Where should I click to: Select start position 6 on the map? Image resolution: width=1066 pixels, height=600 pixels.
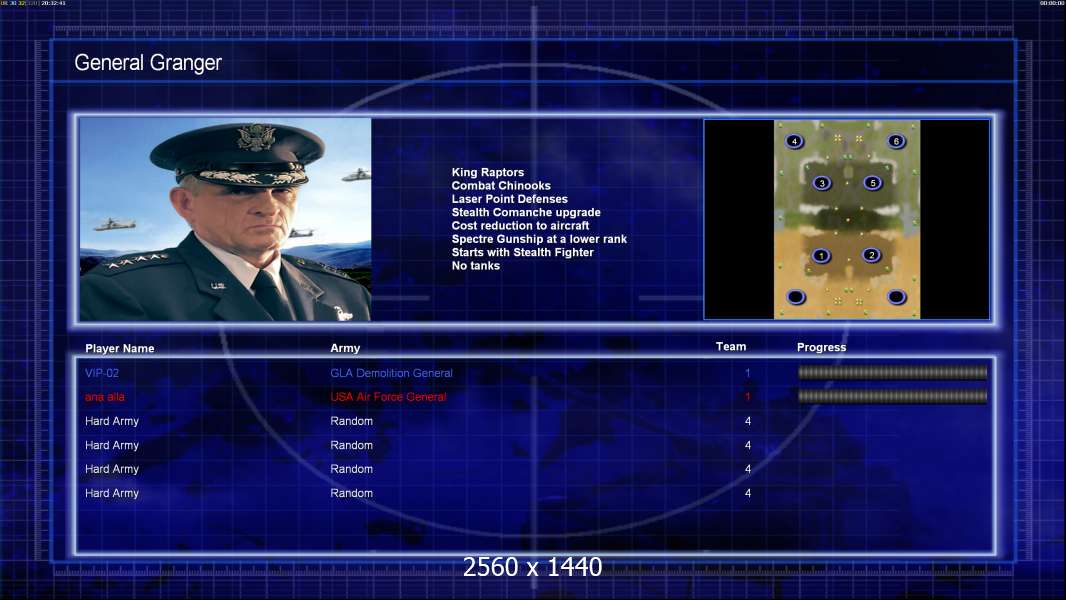[x=896, y=141]
